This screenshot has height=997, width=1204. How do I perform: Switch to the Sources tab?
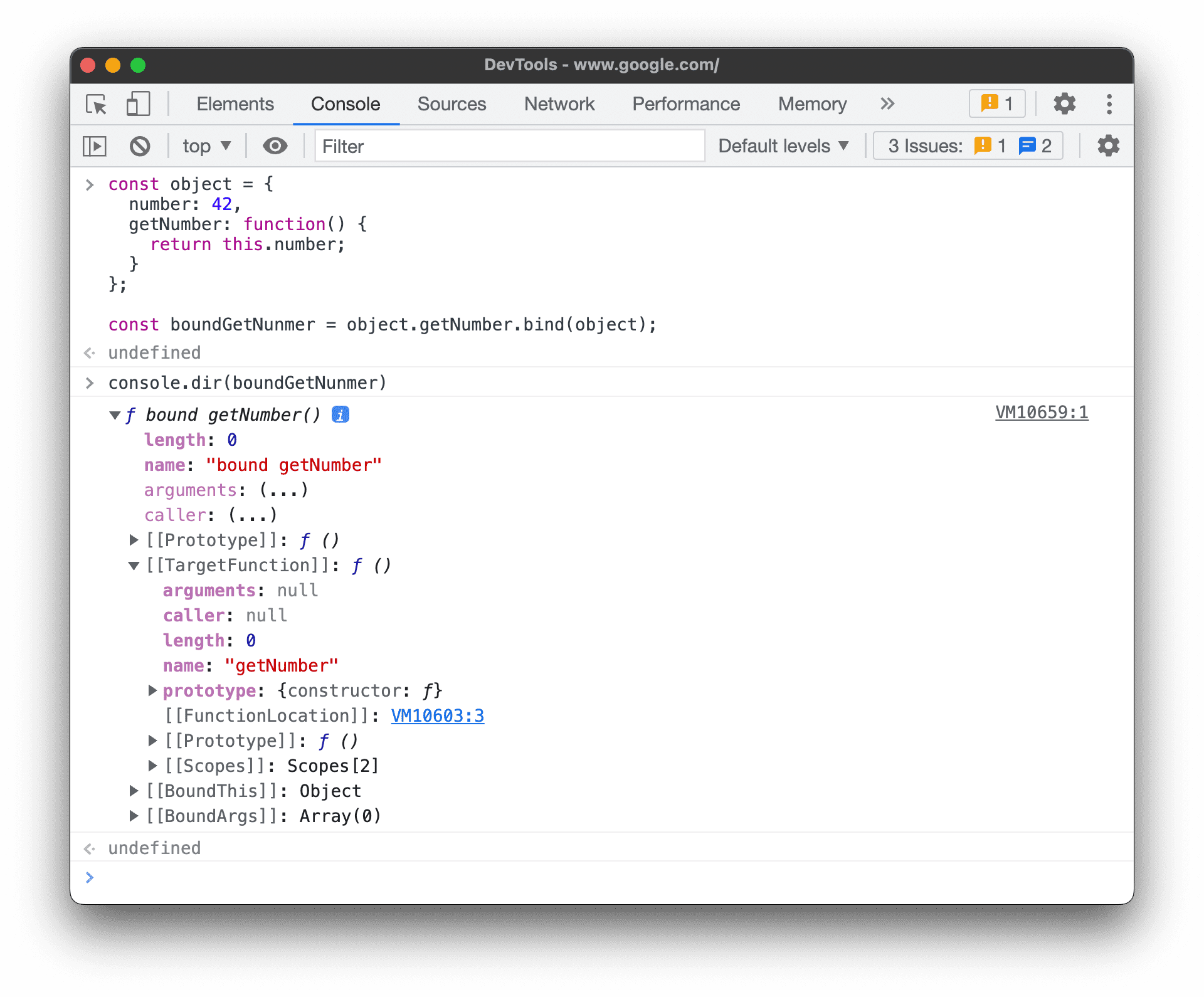[x=452, y=103]
